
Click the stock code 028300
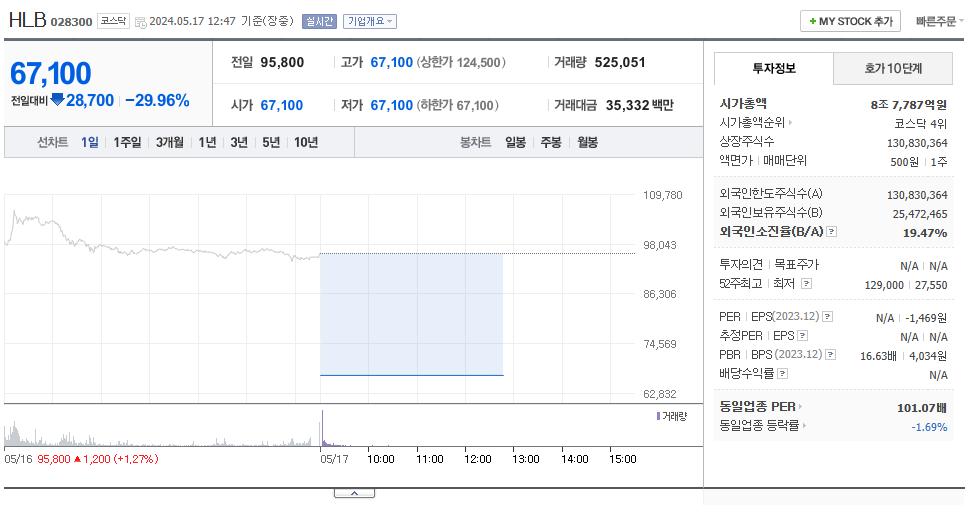(71, 22)
